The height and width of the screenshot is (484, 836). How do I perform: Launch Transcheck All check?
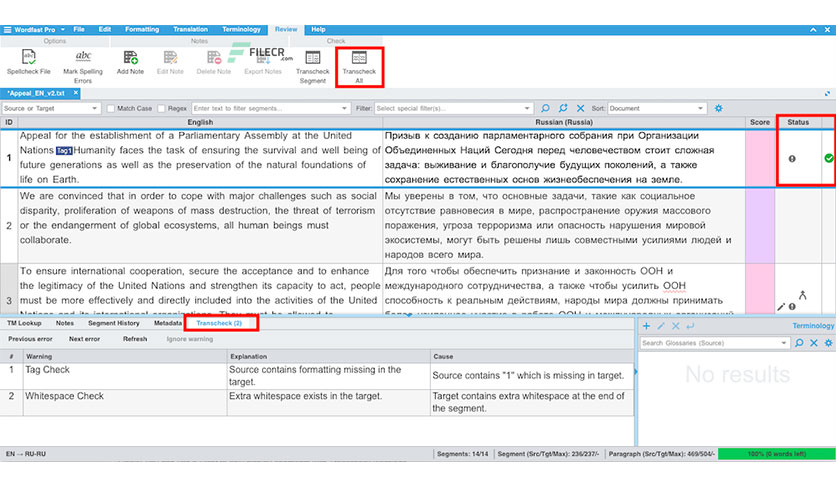point(359,66)
